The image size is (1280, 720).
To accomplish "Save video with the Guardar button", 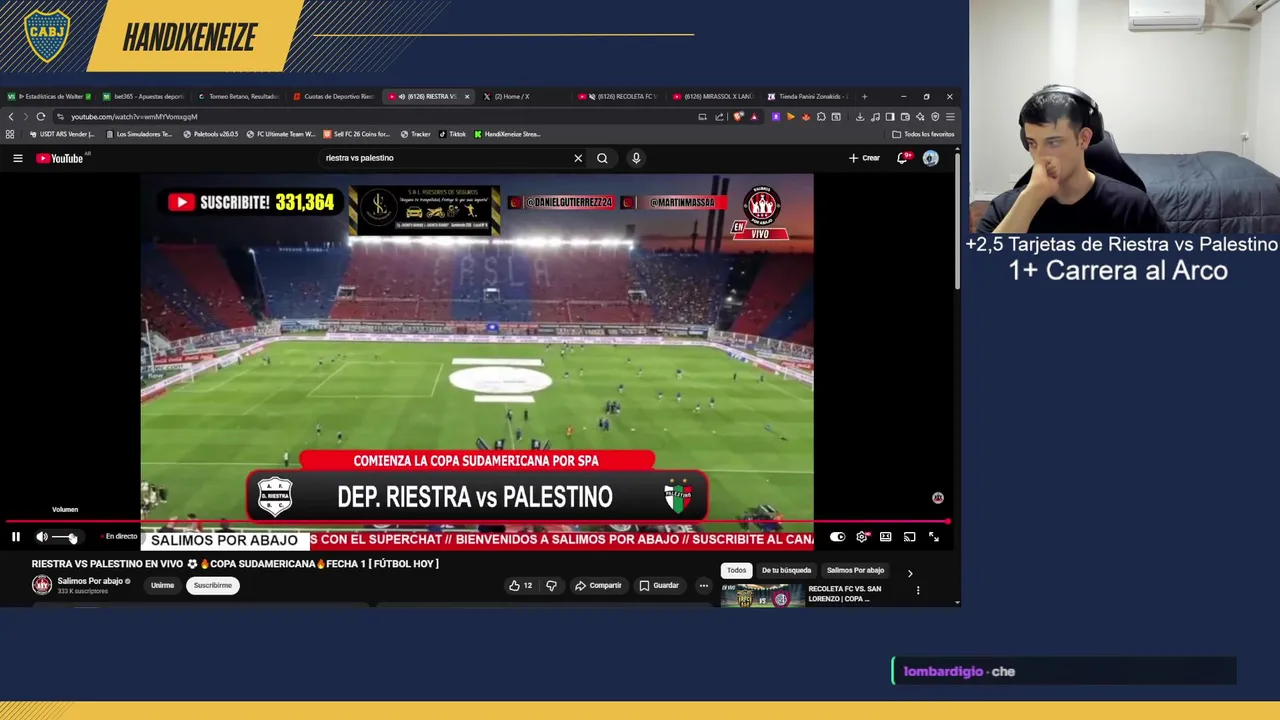I will [659, 585].
